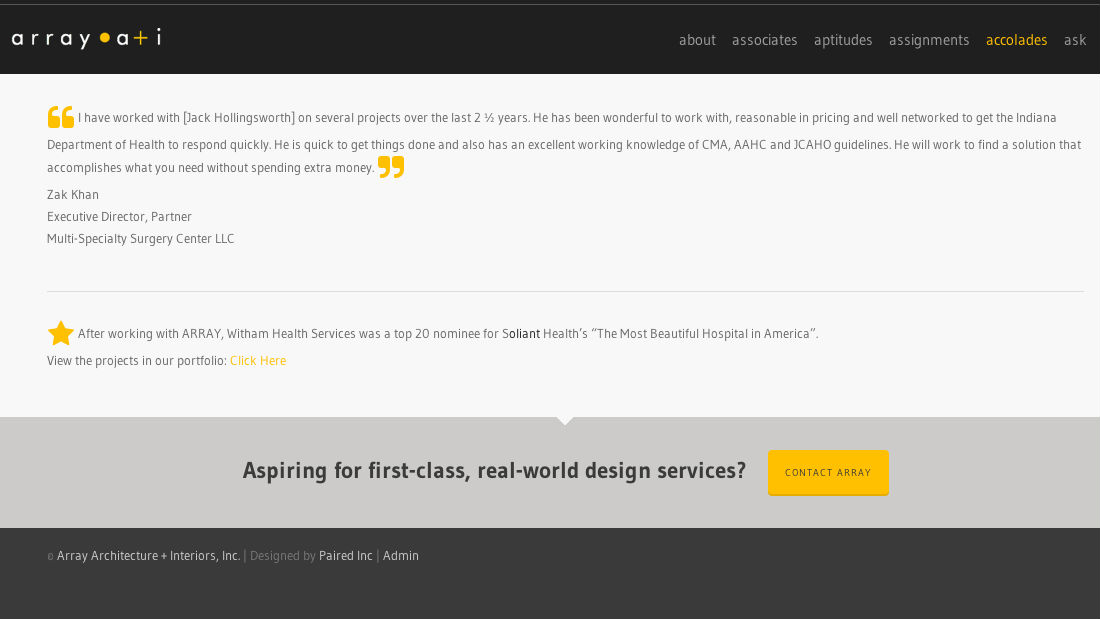Click the yellow 'Click Here' portfolio link
1100x619 pixels.
coord(257,361)
